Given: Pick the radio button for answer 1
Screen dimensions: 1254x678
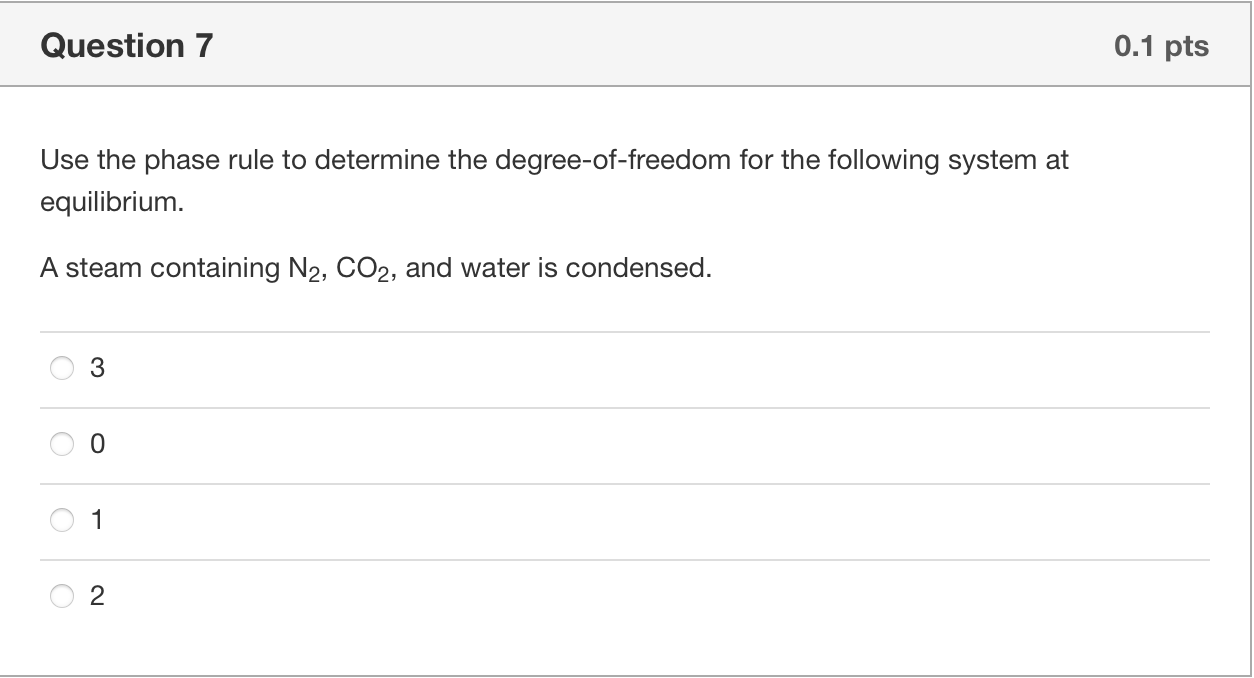Looking at the screenshot, I should (62, 521).
